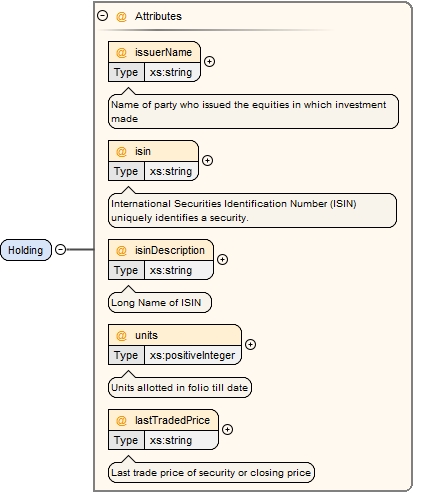Select the xs:positiveInteger type of units
Viewport: 430px width, 493px height.
pyautogui.click(x=192, y=355)
